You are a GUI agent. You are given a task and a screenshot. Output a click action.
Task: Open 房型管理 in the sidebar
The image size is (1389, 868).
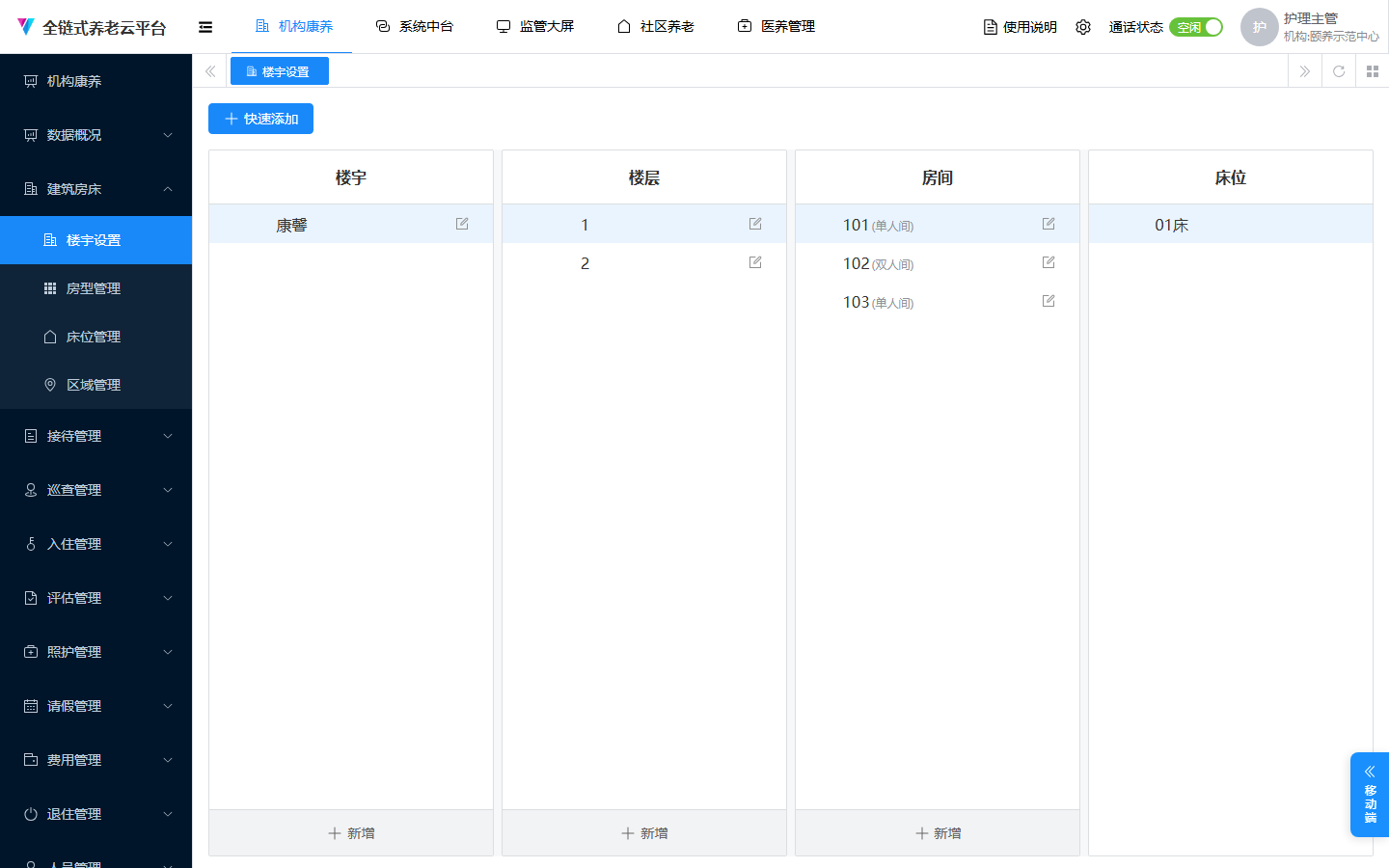[x=96, y=288]
